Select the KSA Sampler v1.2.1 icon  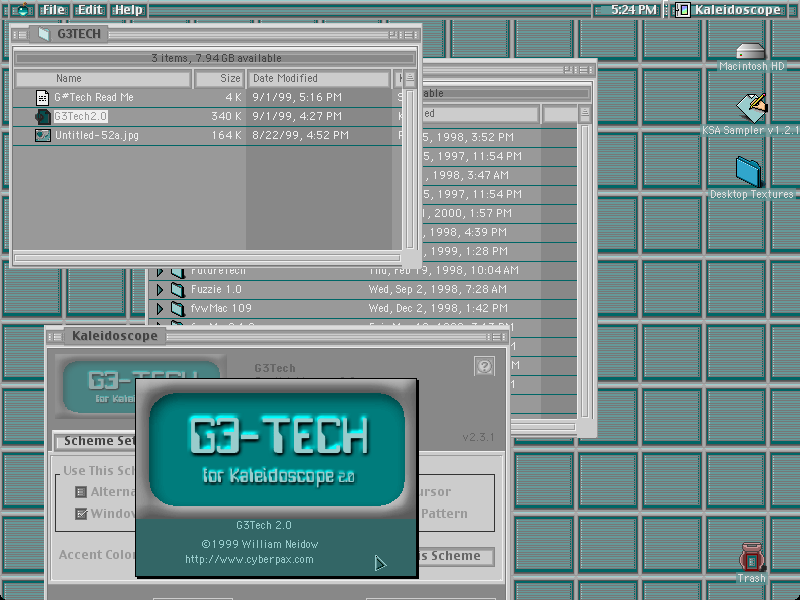point(752,108)
